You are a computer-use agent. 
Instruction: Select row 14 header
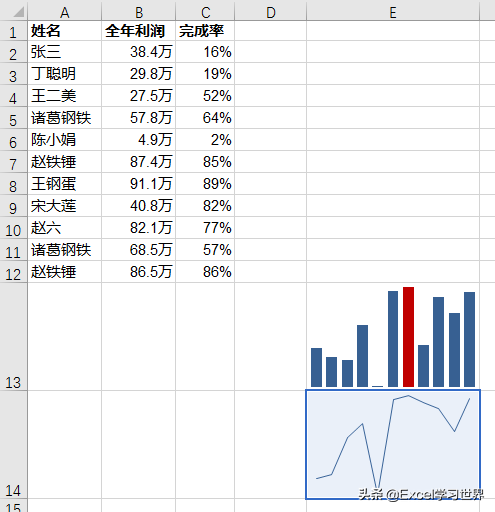point(13,445)
